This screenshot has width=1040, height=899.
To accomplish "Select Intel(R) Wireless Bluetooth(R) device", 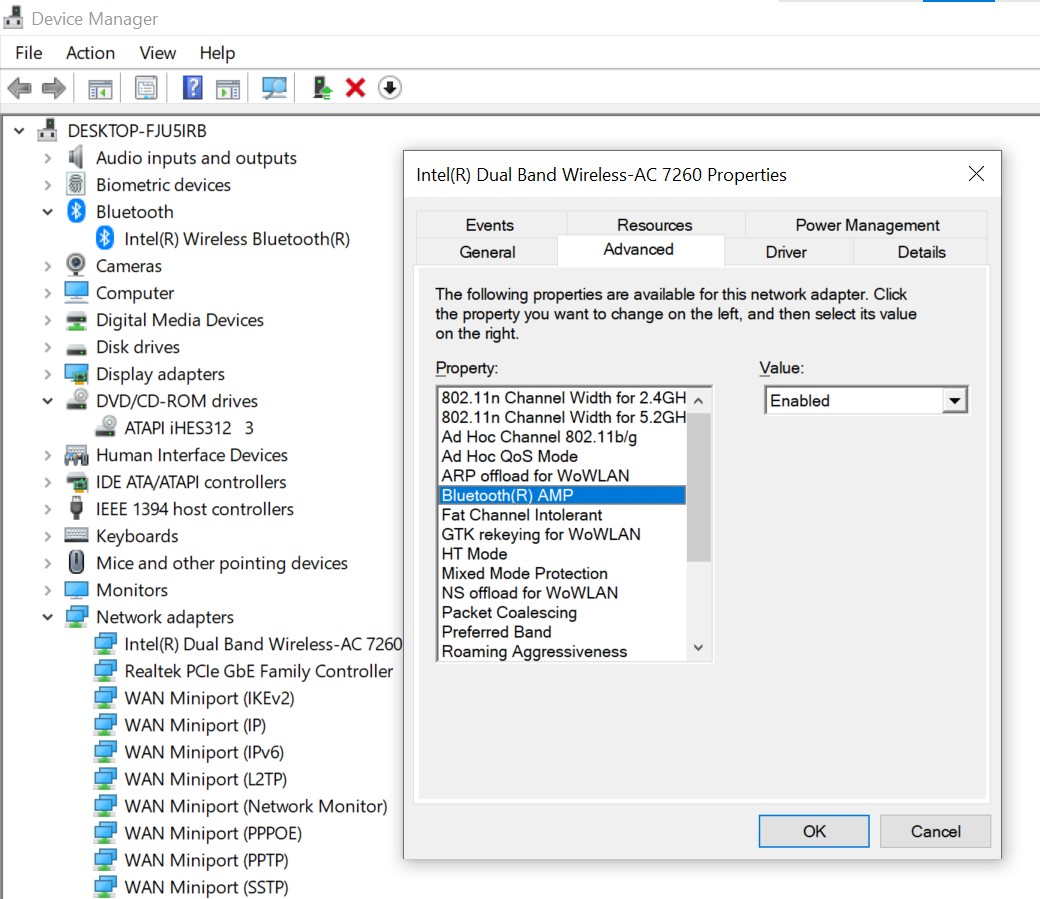I will (237, 239).
